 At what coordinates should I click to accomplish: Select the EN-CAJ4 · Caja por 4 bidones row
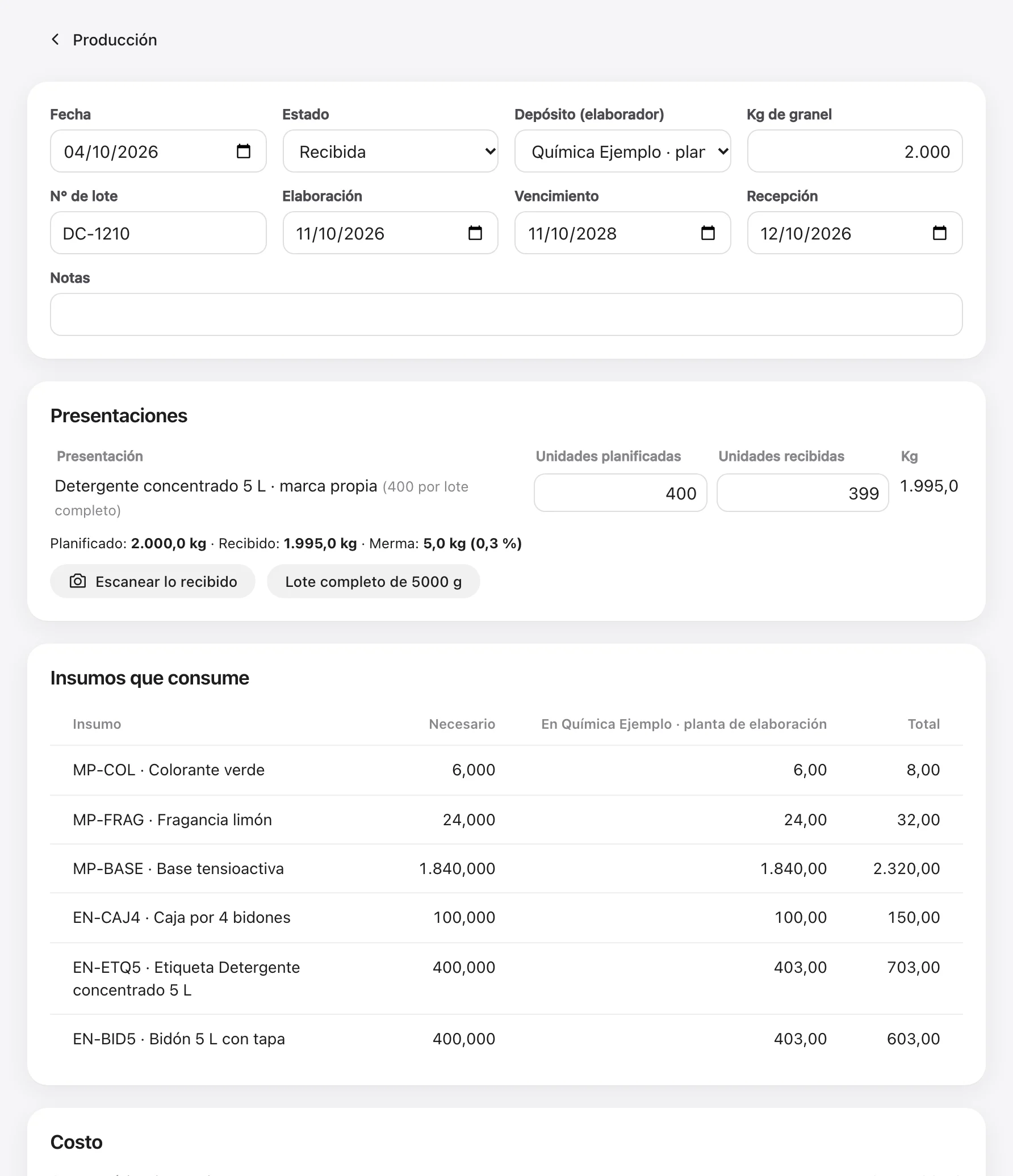click(506, 918)
